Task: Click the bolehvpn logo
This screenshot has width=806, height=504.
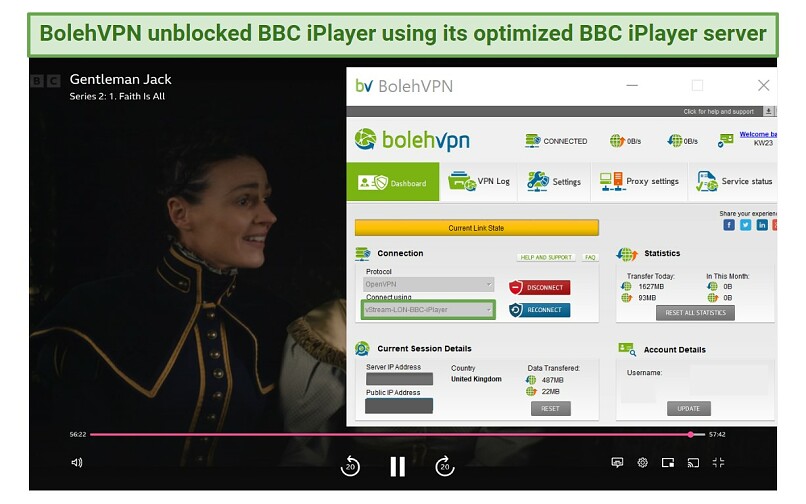Action: [x=412, y=140]
